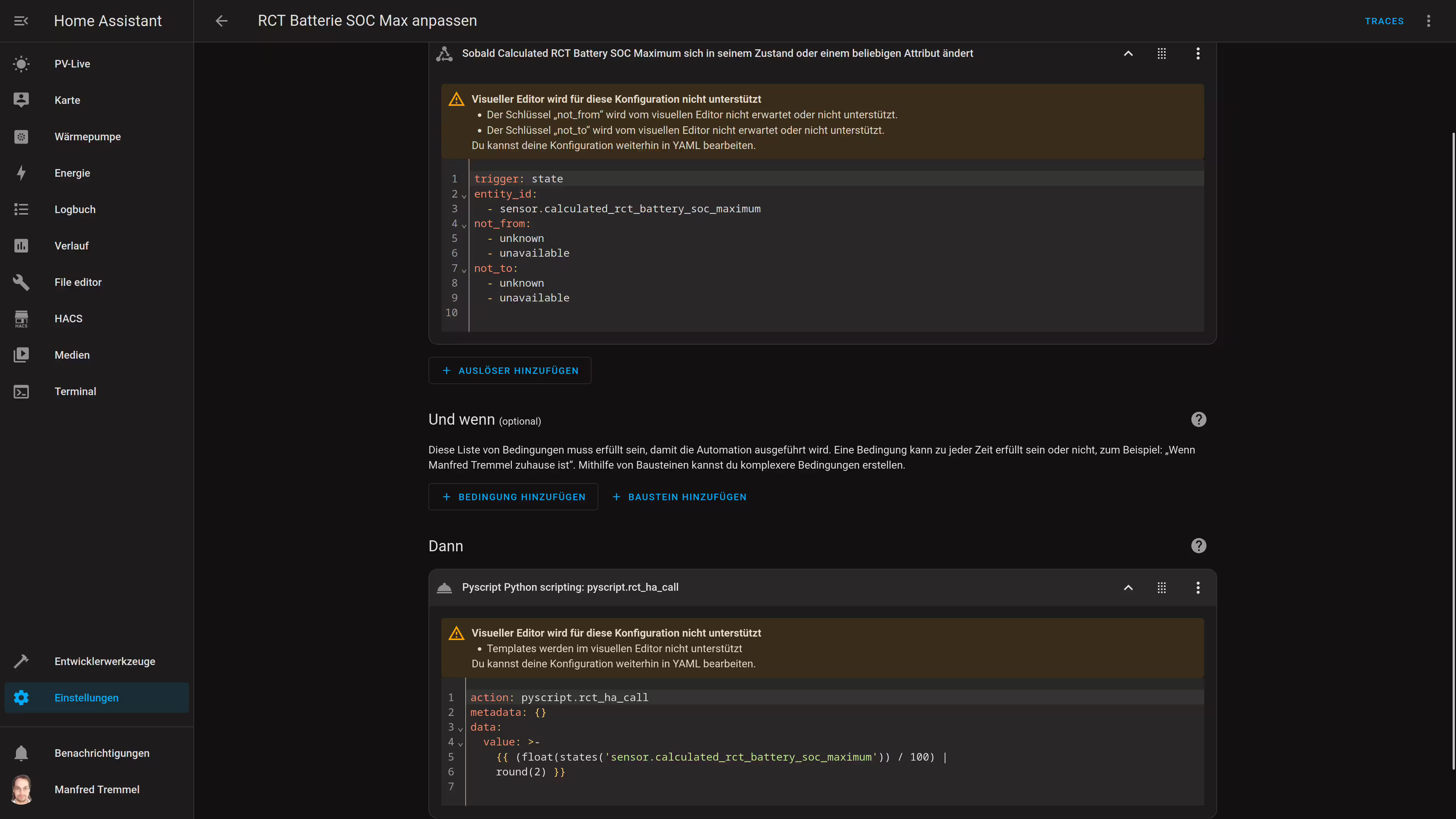The image size is (1456, 819).
Task: Click the Pyscript action service icon
Action: [x=444, y=588]
